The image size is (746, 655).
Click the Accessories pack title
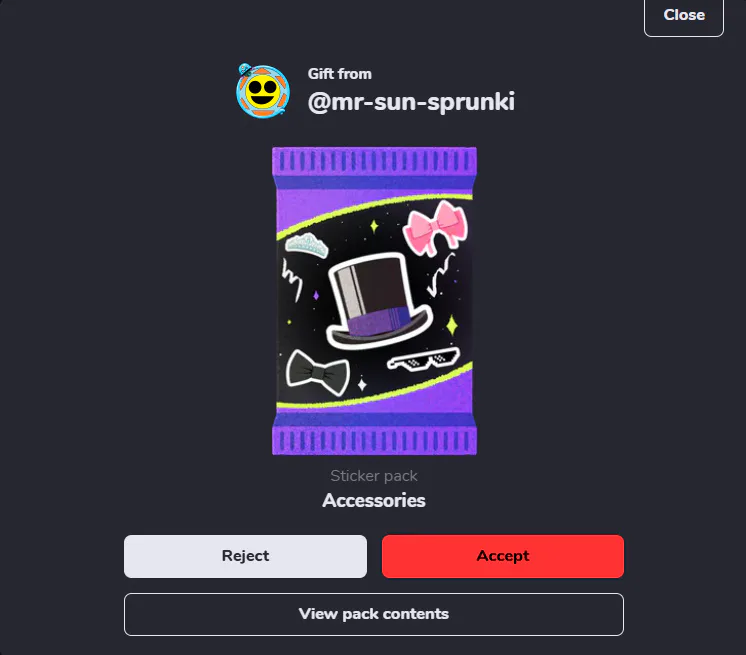click(x=374, y=500)
